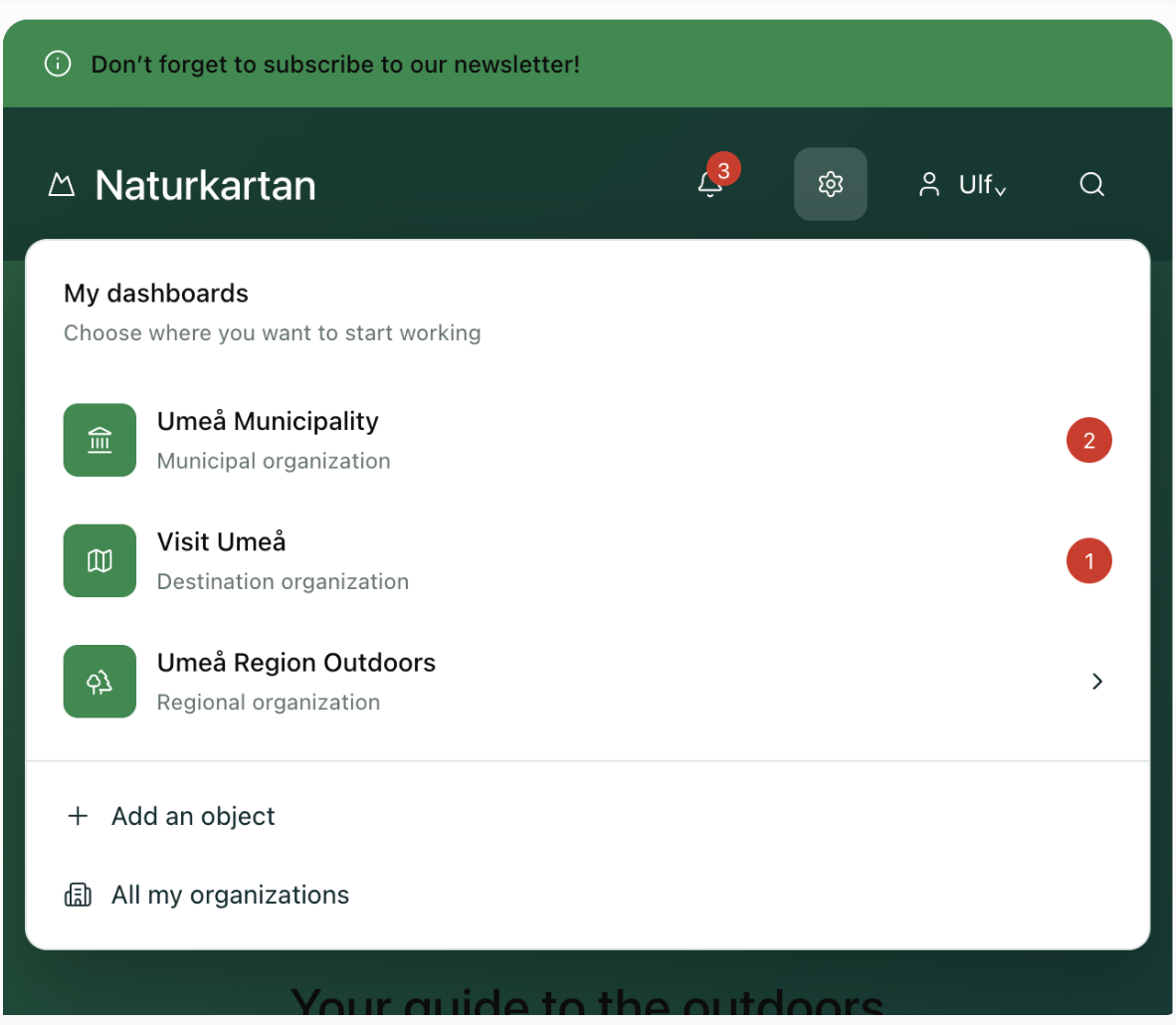Click the Visit Umeå map icon
The width and height of the screenshot is (1176, 1025).
(x=99, y=560)
